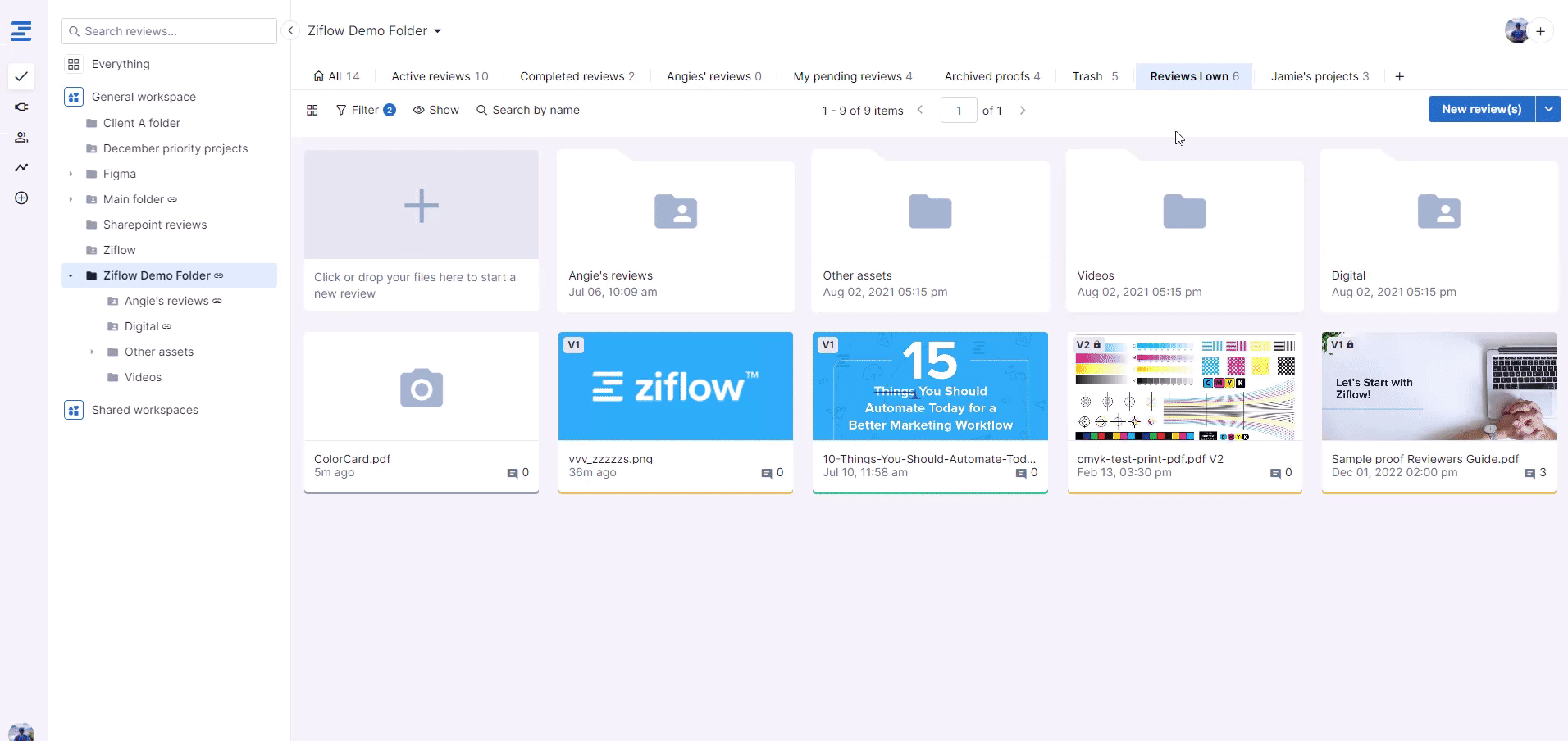Click the New review(s) button
The image size is (1568, 741).
tap(1481, 109)
